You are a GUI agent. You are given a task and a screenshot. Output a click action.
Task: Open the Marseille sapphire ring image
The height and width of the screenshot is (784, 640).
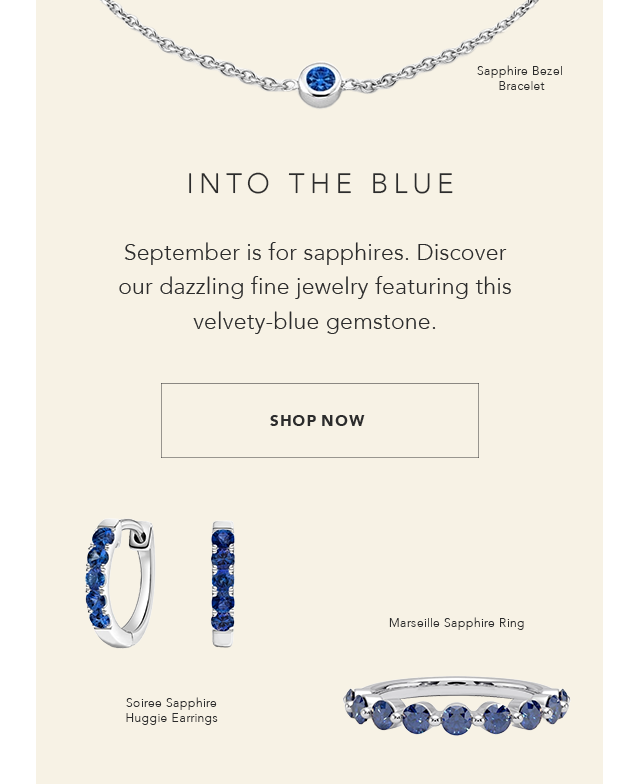coord(456,706)
